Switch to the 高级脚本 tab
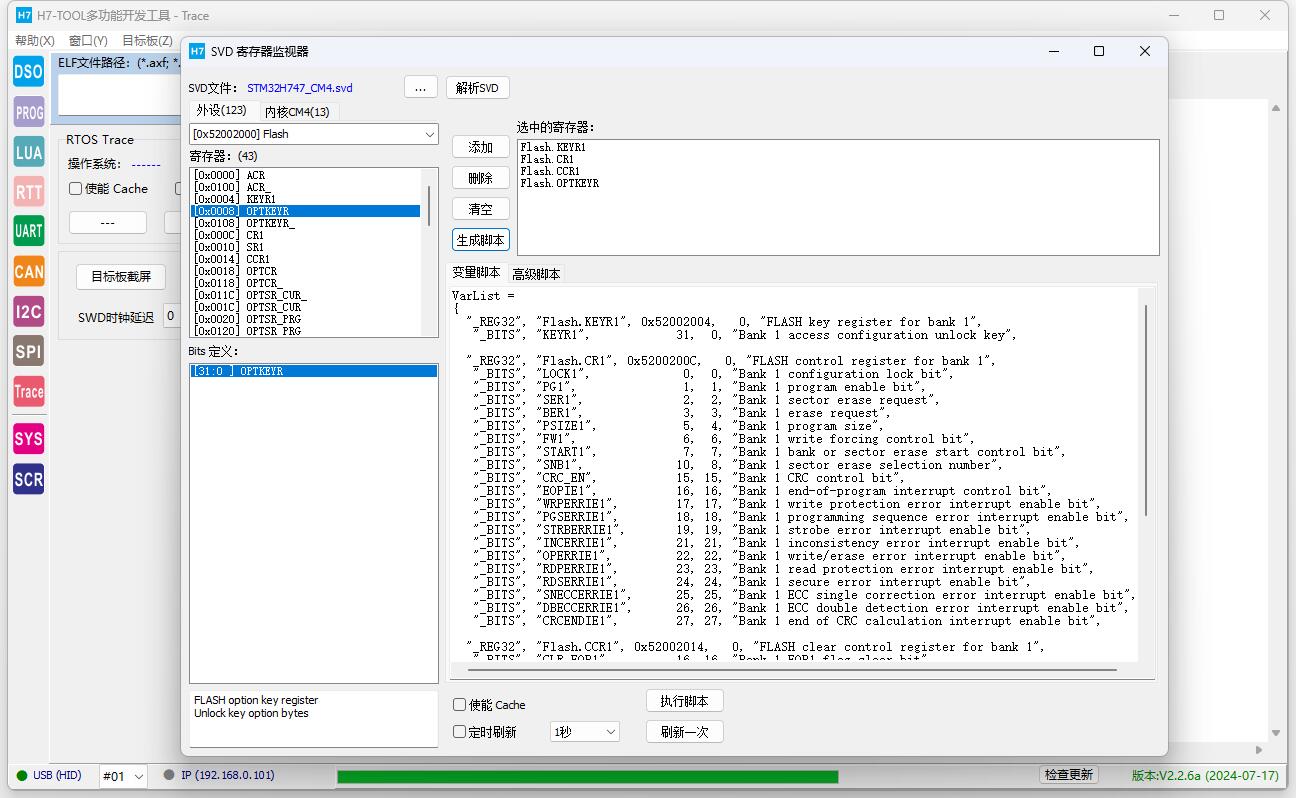1296x798 pixels. pos(536,274)
